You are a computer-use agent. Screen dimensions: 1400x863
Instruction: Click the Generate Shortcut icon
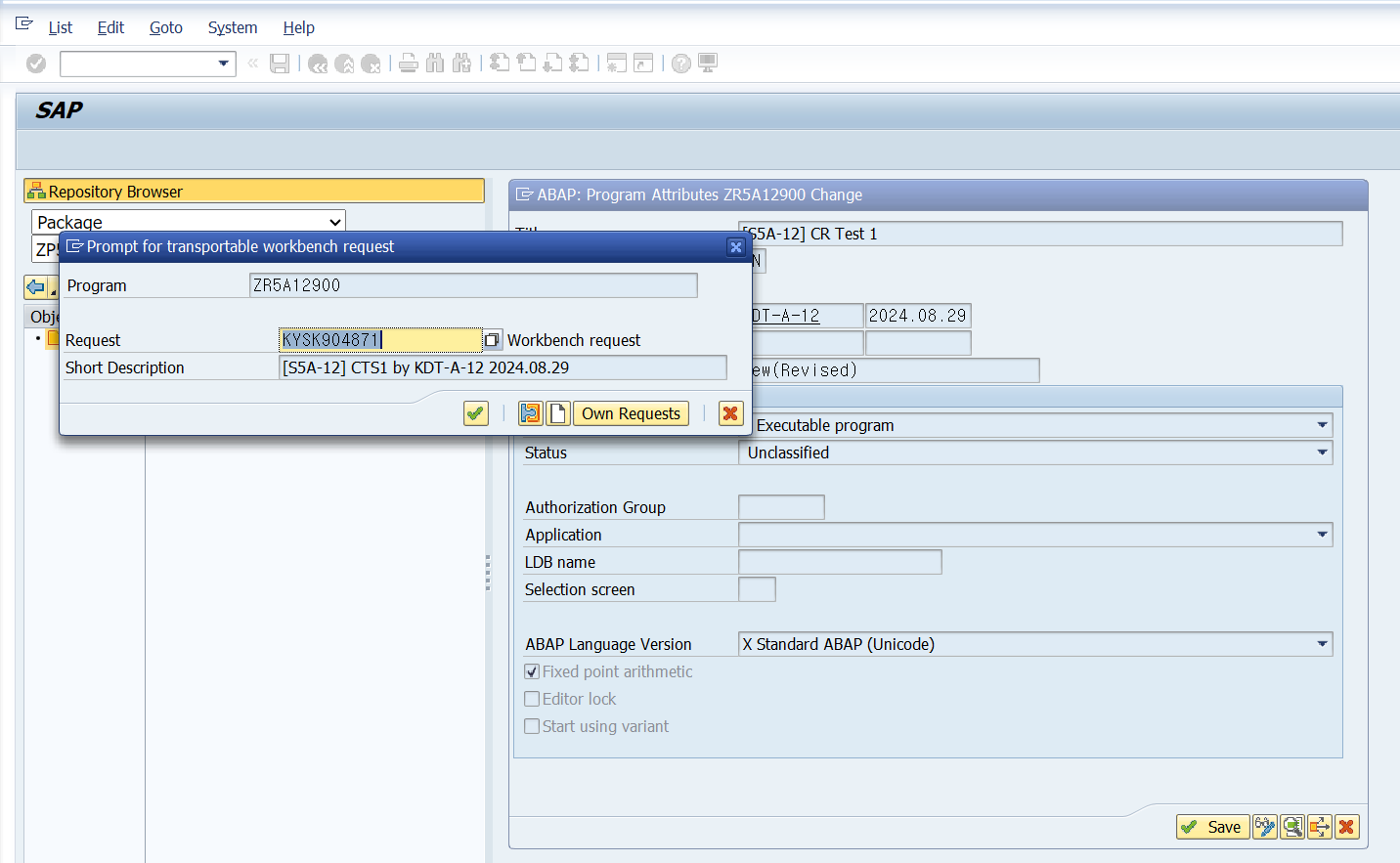(643, 64)
